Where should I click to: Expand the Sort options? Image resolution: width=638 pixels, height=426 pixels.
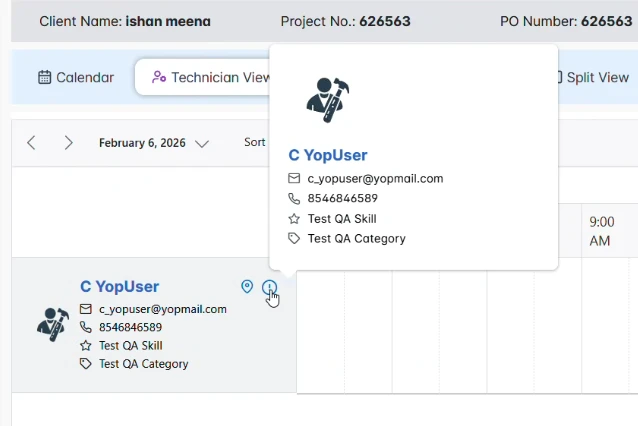[x=254, y=143]
